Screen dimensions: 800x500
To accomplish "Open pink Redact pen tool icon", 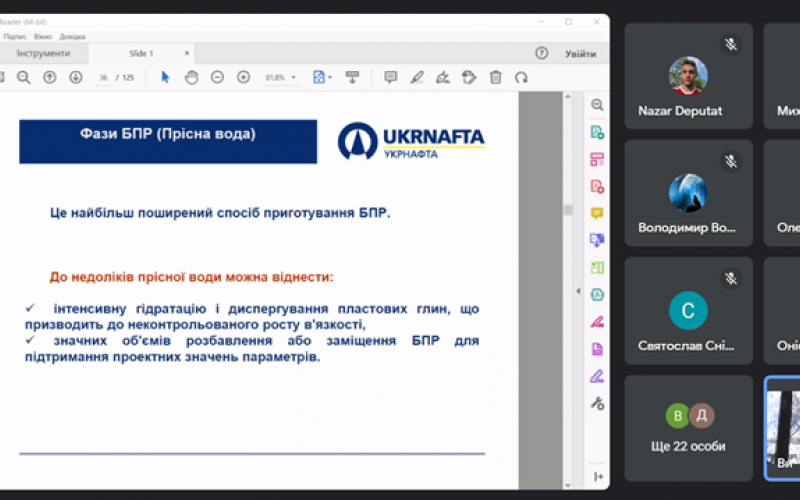I will tap(597, 321).
